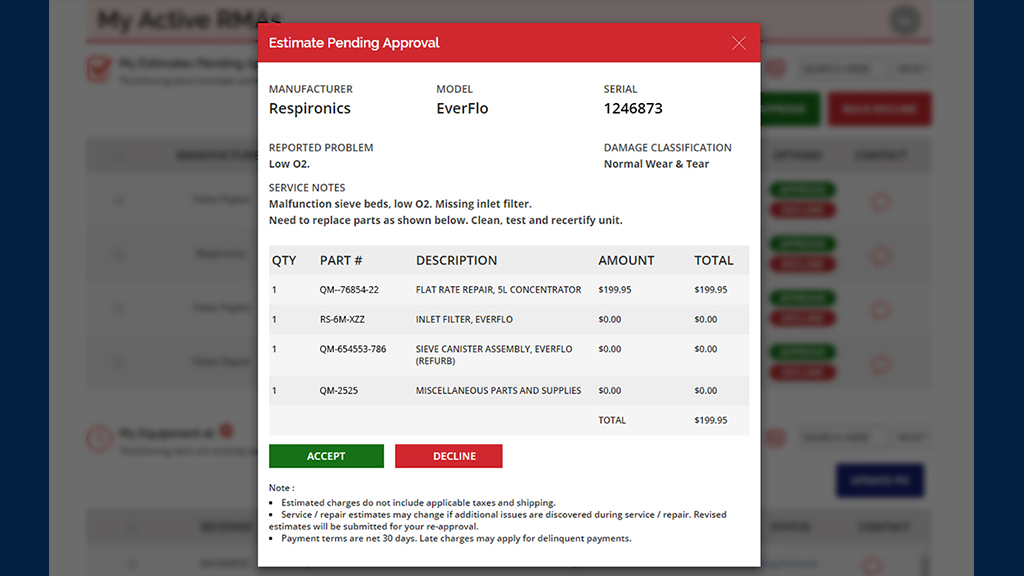Click the "Estimate Pending Approval" dialog title
Screen dimensions: 1024x576
354,43
